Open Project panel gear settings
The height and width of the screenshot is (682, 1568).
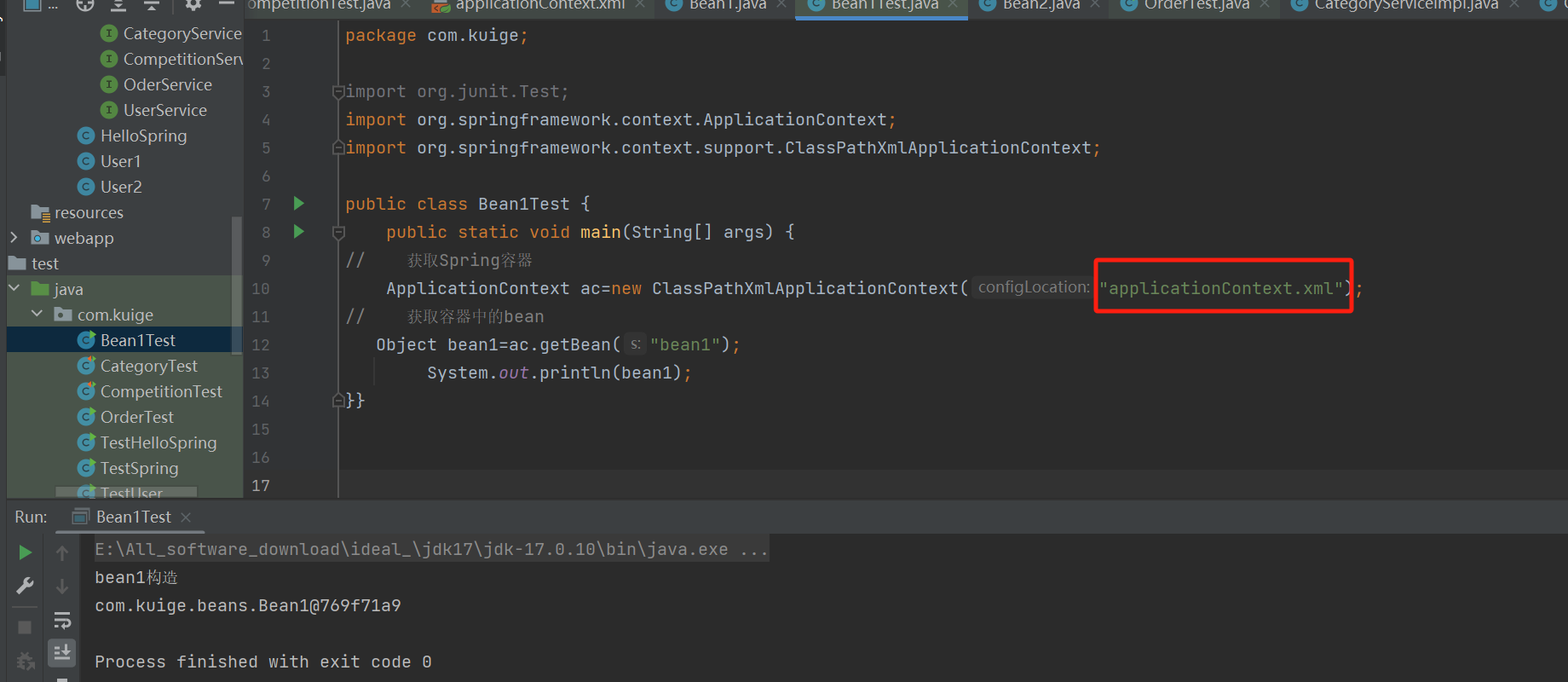[193, 4]
